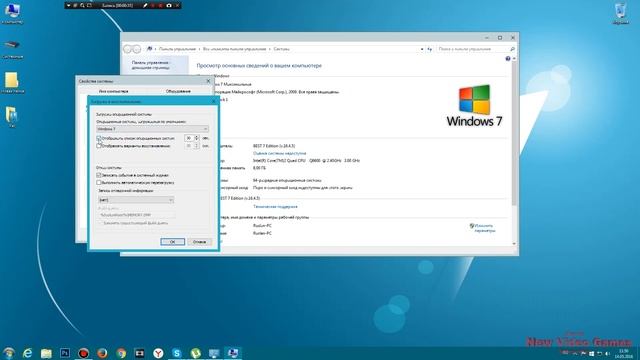
Task: Open the Start menu orb
Action: (x=9, y=353)
